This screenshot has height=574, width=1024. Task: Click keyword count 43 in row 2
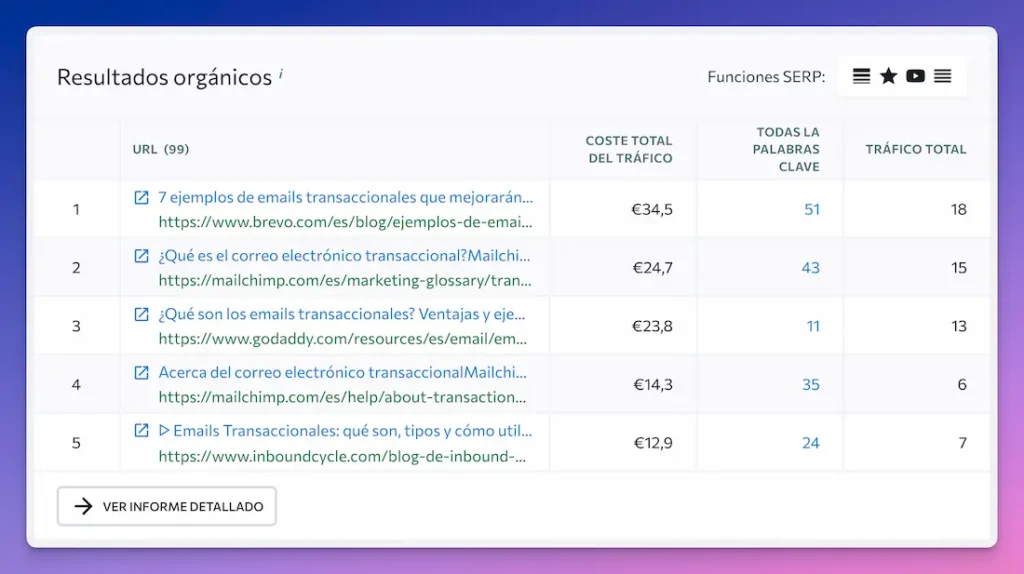coord(810,268)
